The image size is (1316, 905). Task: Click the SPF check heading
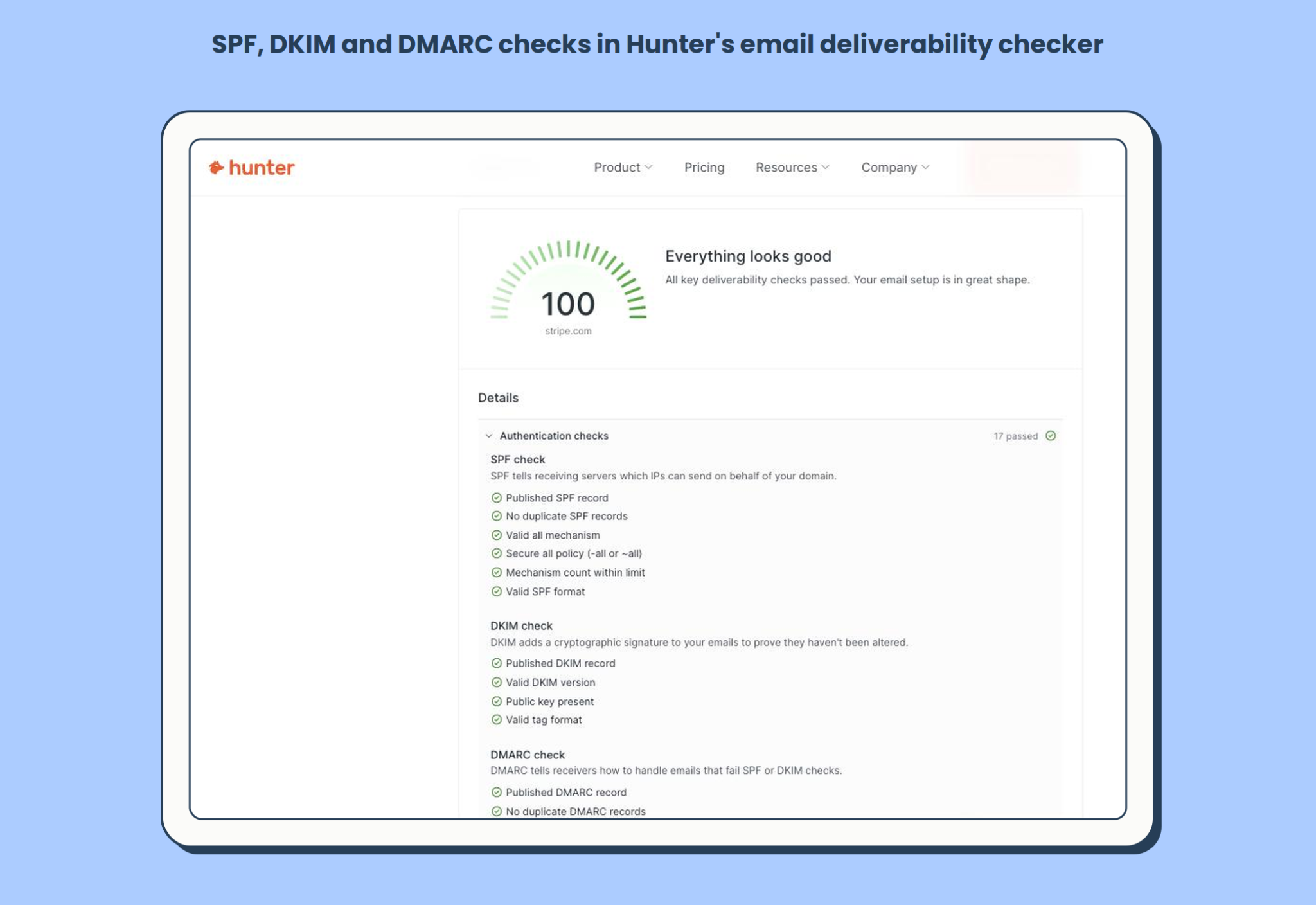517,460
